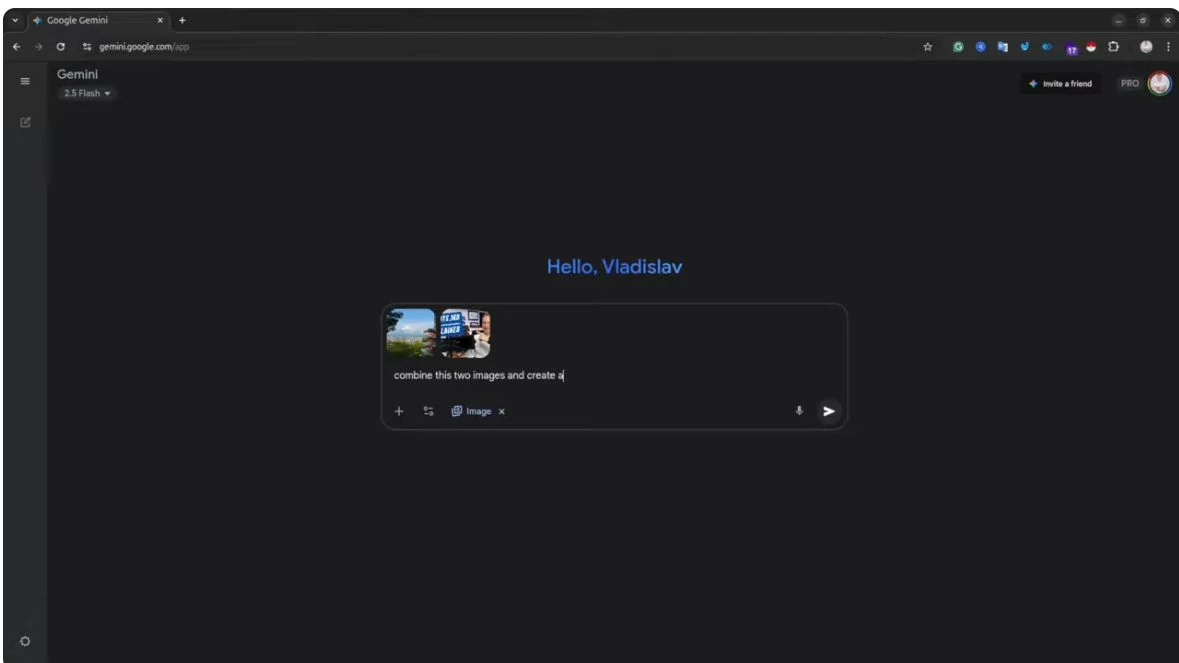Open settings and help gear icon
This screenshot has height=663, width=1179.
(25, 641)
